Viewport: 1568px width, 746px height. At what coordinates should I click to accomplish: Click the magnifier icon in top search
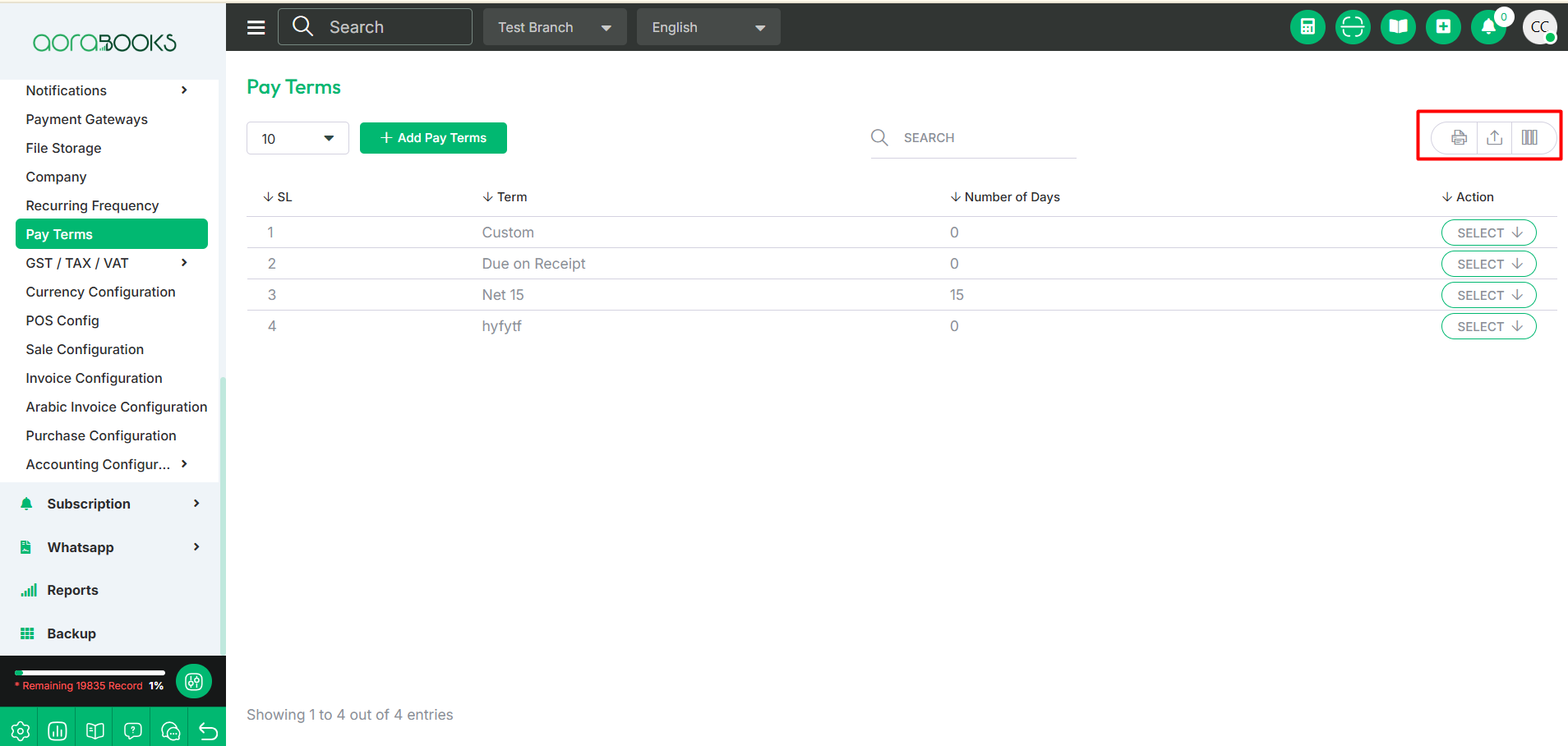coord(302,26)
